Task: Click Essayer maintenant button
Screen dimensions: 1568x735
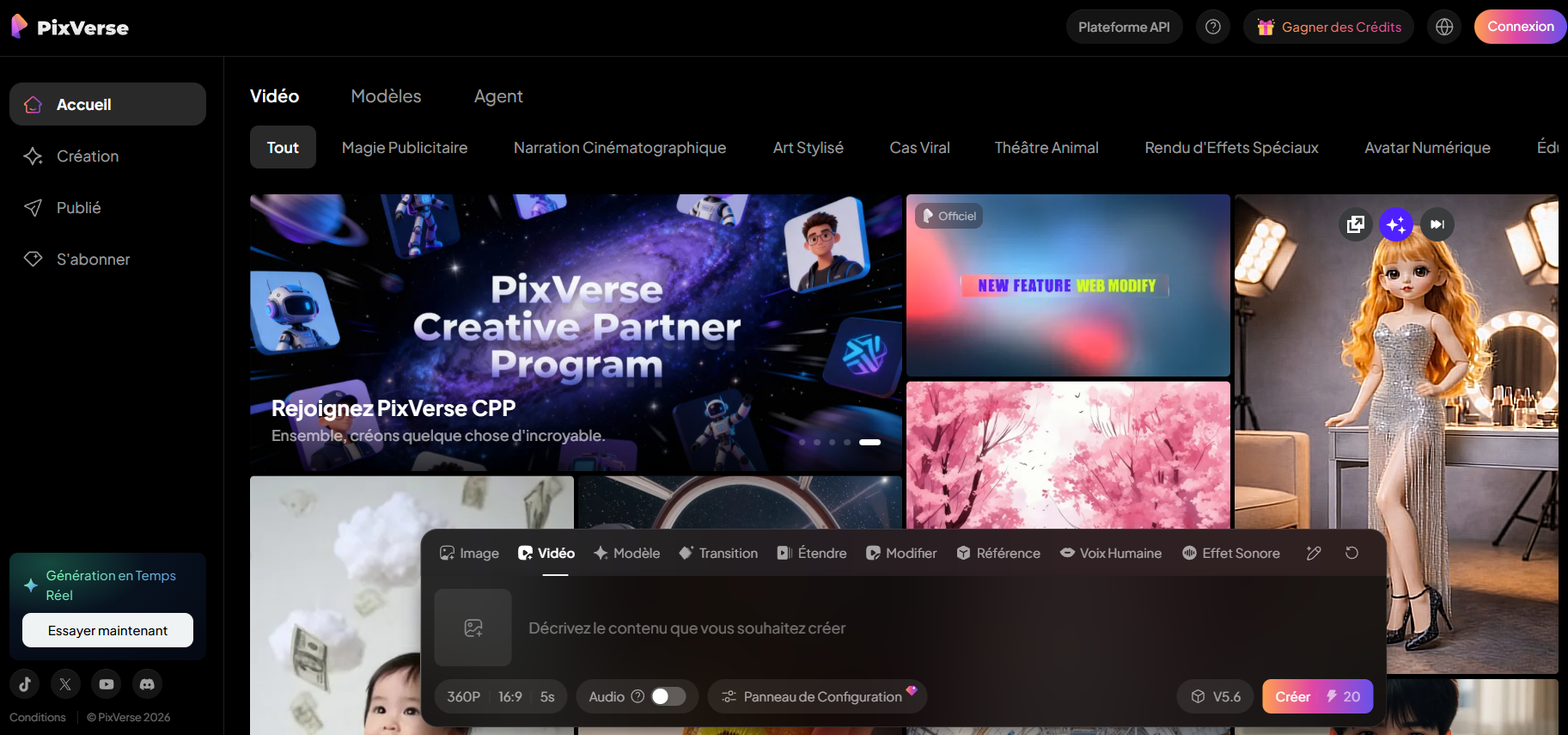Action: (x=107, y=630)
